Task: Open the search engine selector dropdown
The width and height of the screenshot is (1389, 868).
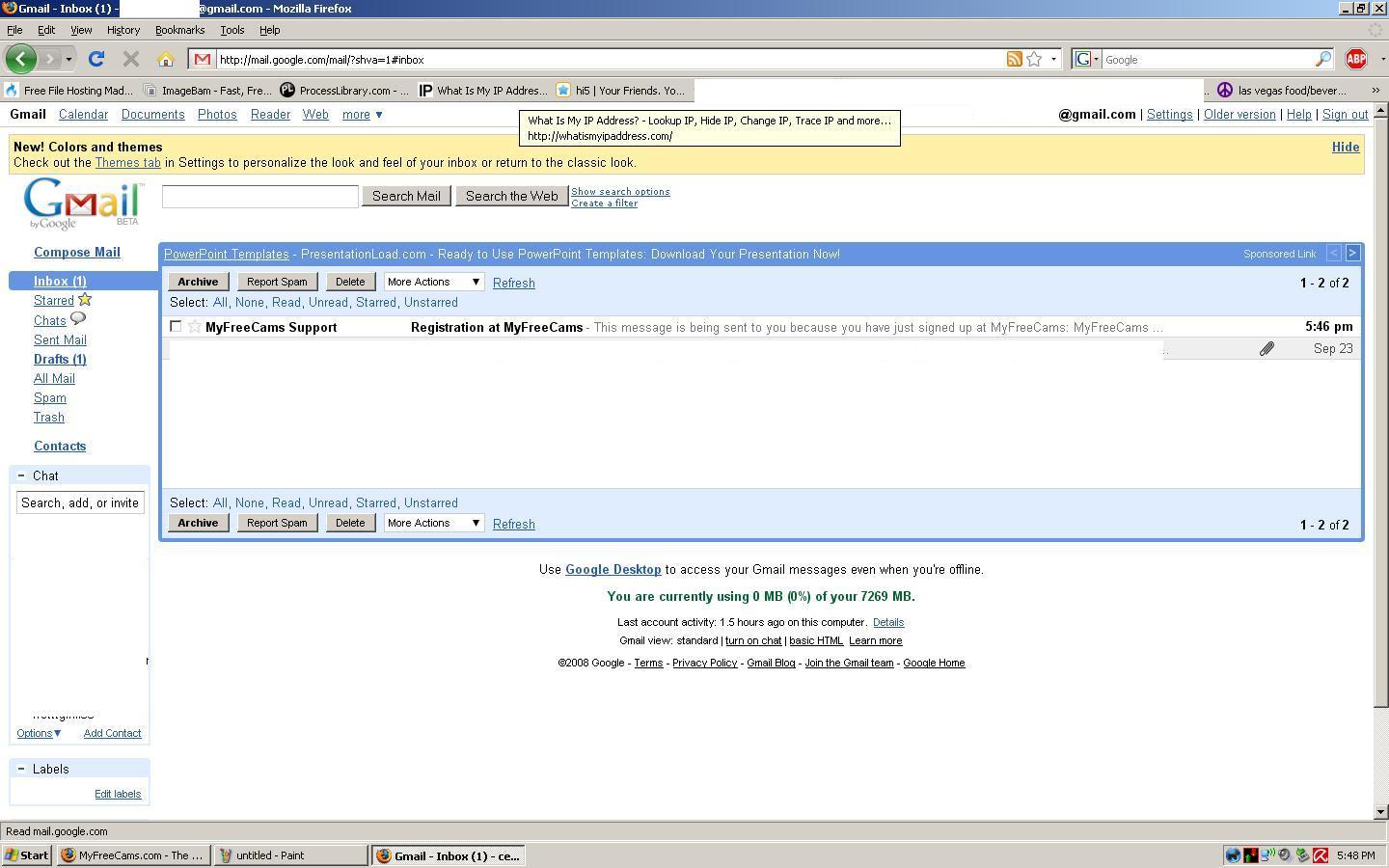Action: coord(1087,59)
